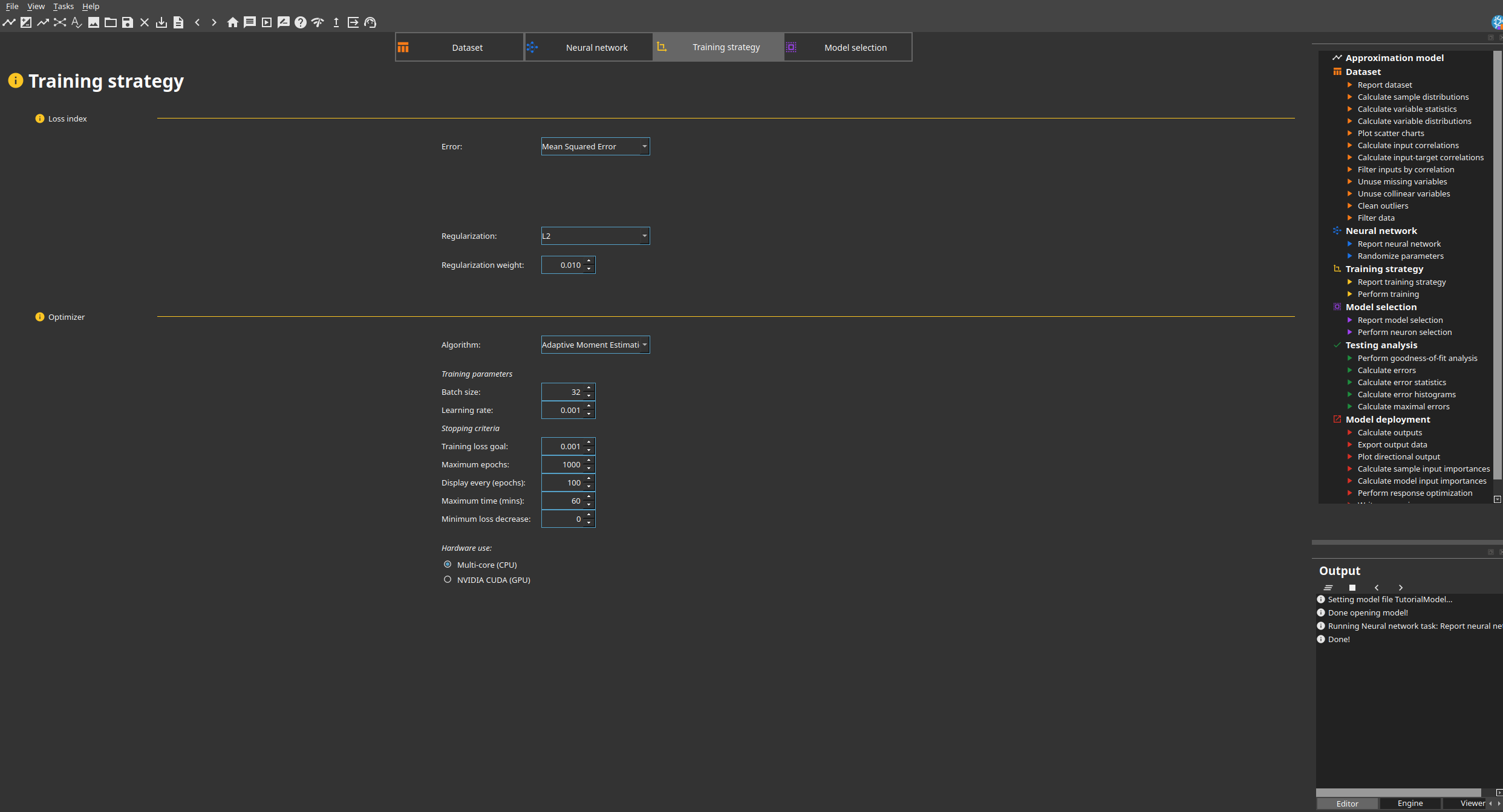Screen dimensions: 1503x812
Task: Increase the Batch size value
Action: click(589, 388)
